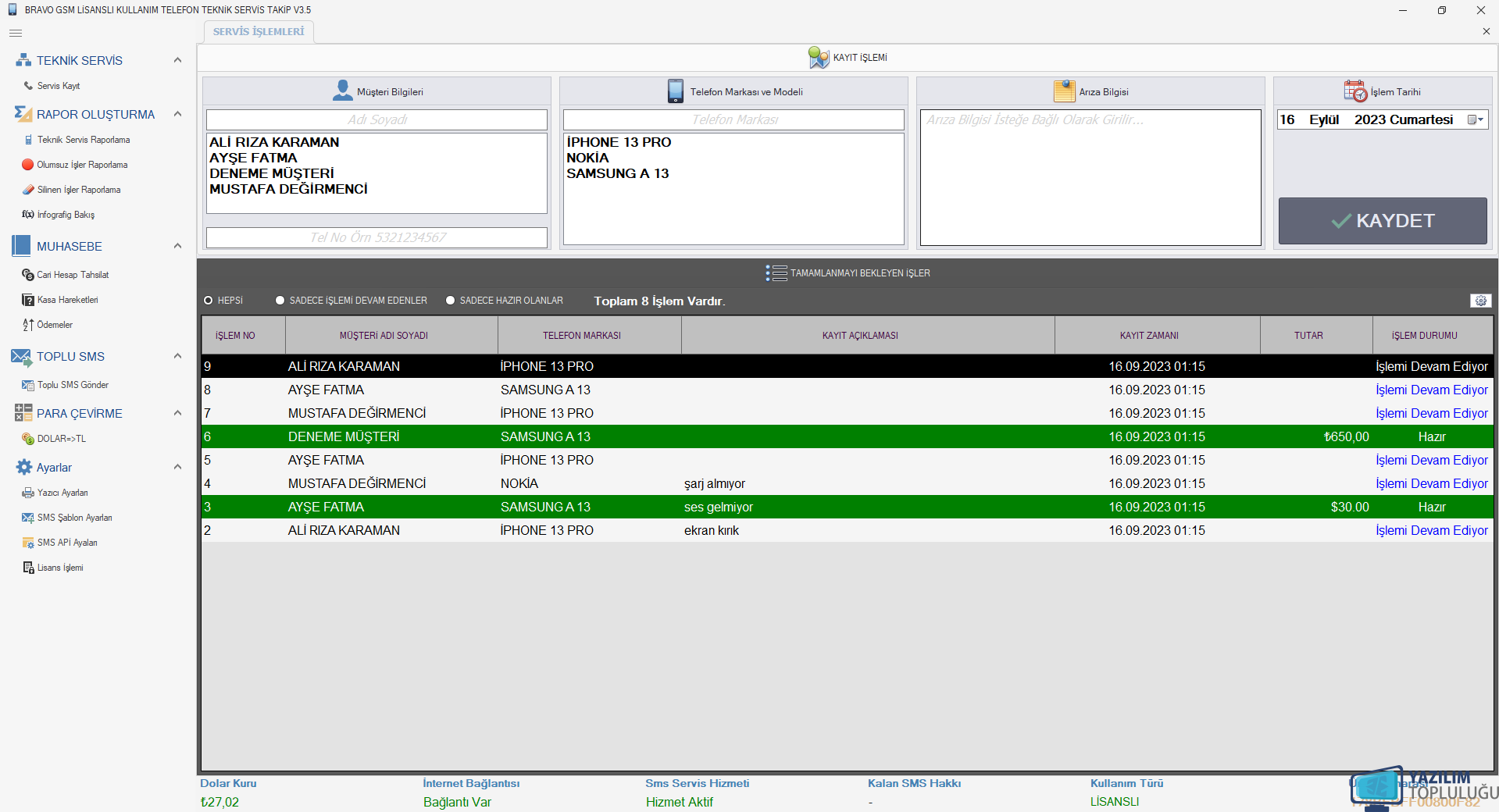Click 'ekran kırık' description cell

tap(868, 530)
